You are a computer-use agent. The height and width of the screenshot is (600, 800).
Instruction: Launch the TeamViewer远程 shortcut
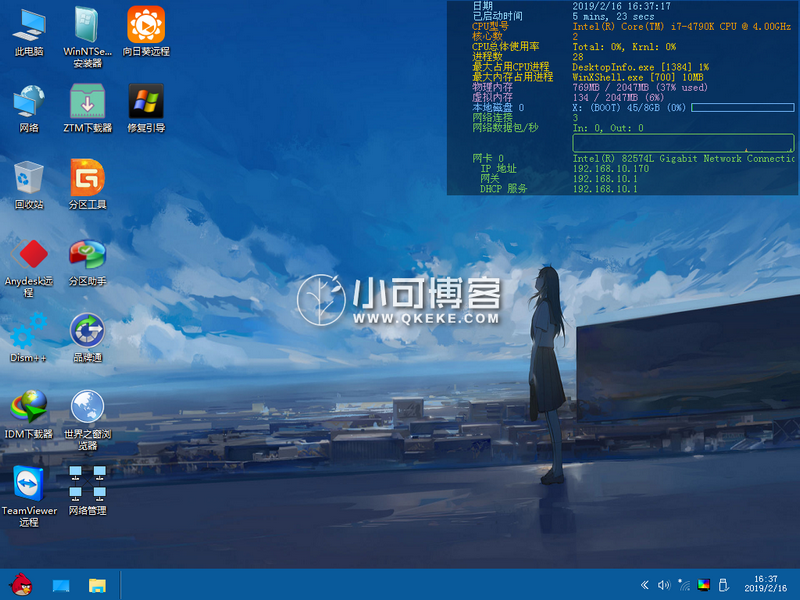tap(29, 496)
